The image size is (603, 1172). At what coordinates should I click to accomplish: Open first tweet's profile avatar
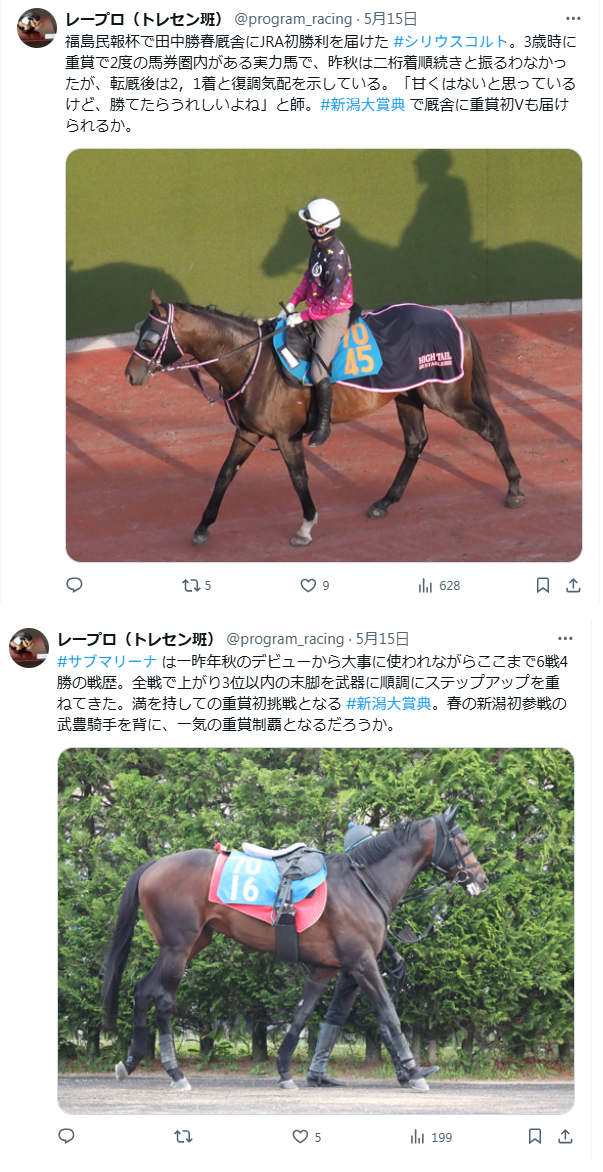[37, 28]
